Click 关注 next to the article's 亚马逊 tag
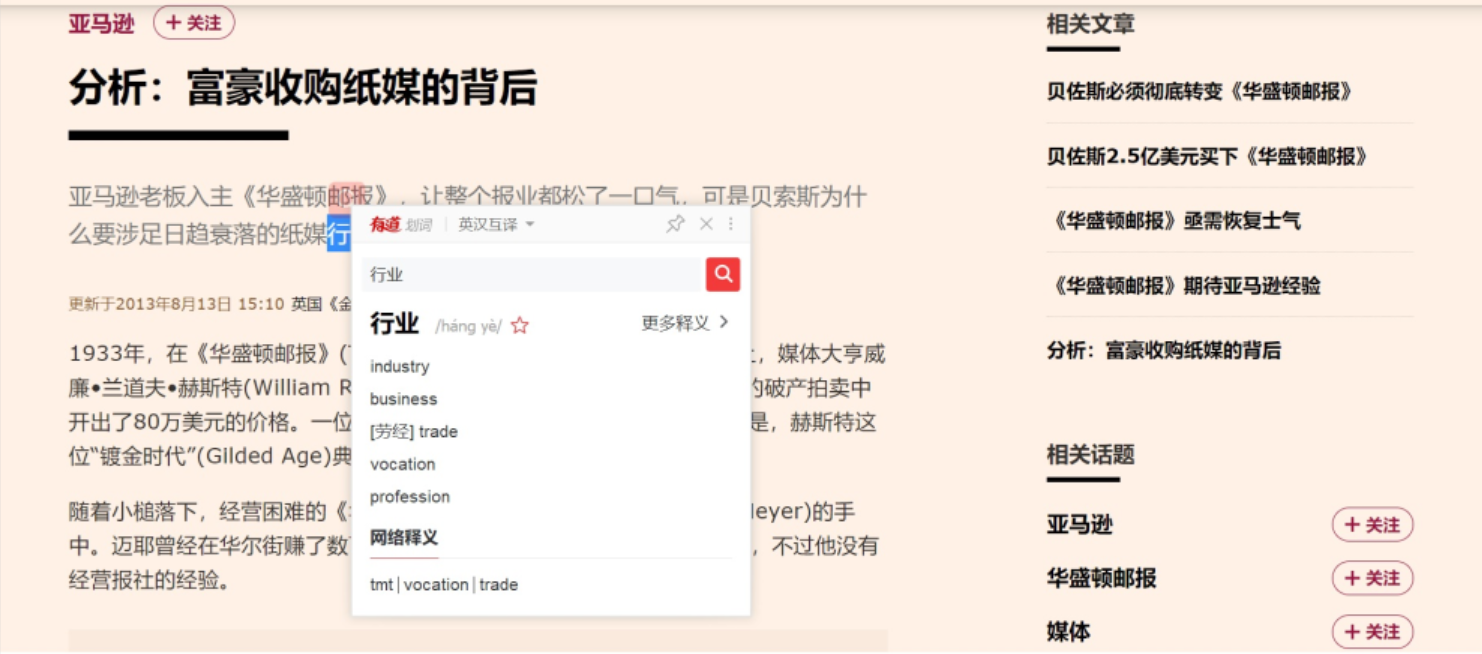 194,24
